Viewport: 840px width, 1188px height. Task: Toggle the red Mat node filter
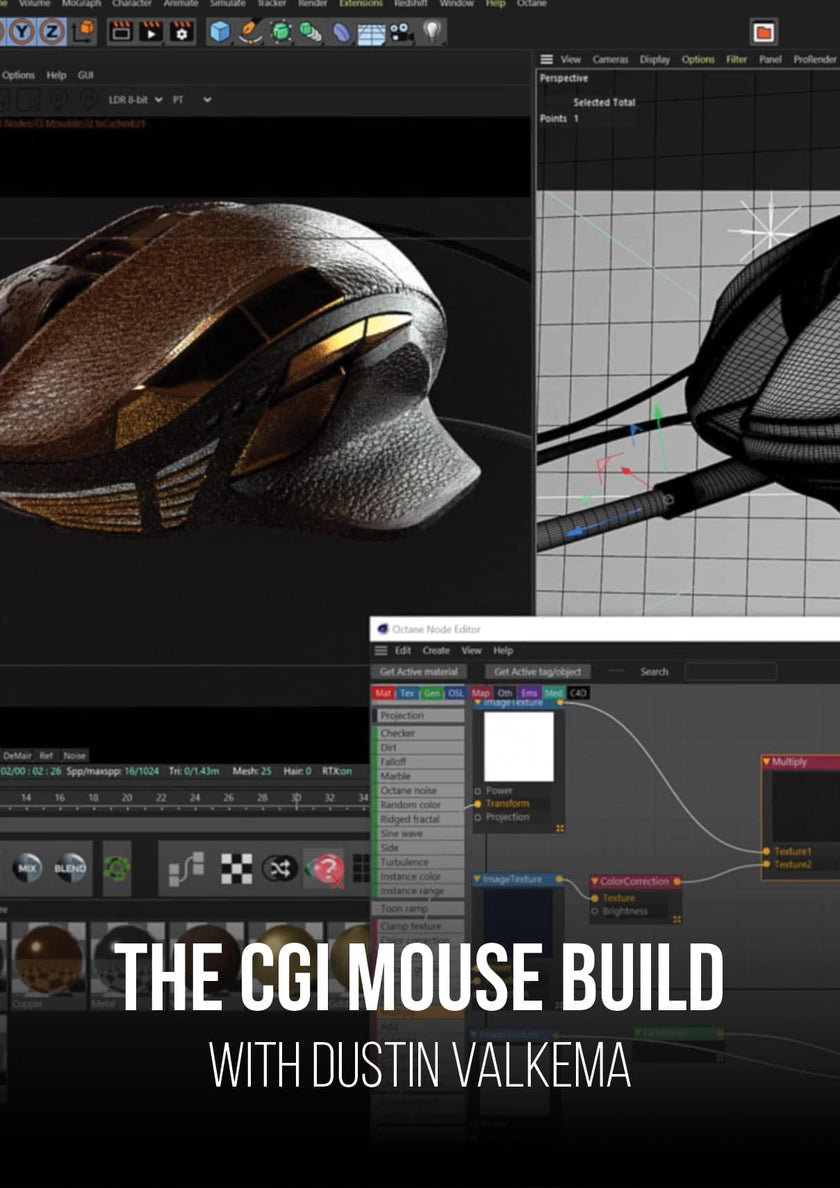[x=383, y=693]
